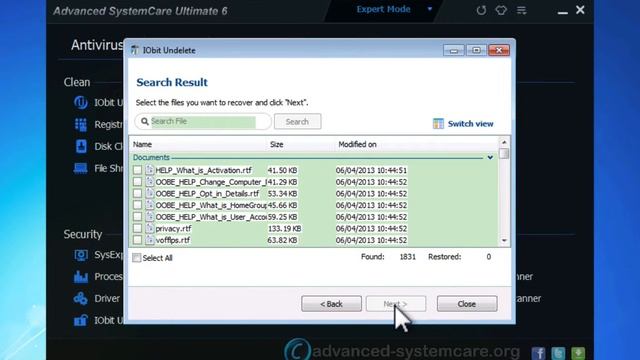
Task: Check the voffips.rtf checkbox
Action: pos(137,240)
